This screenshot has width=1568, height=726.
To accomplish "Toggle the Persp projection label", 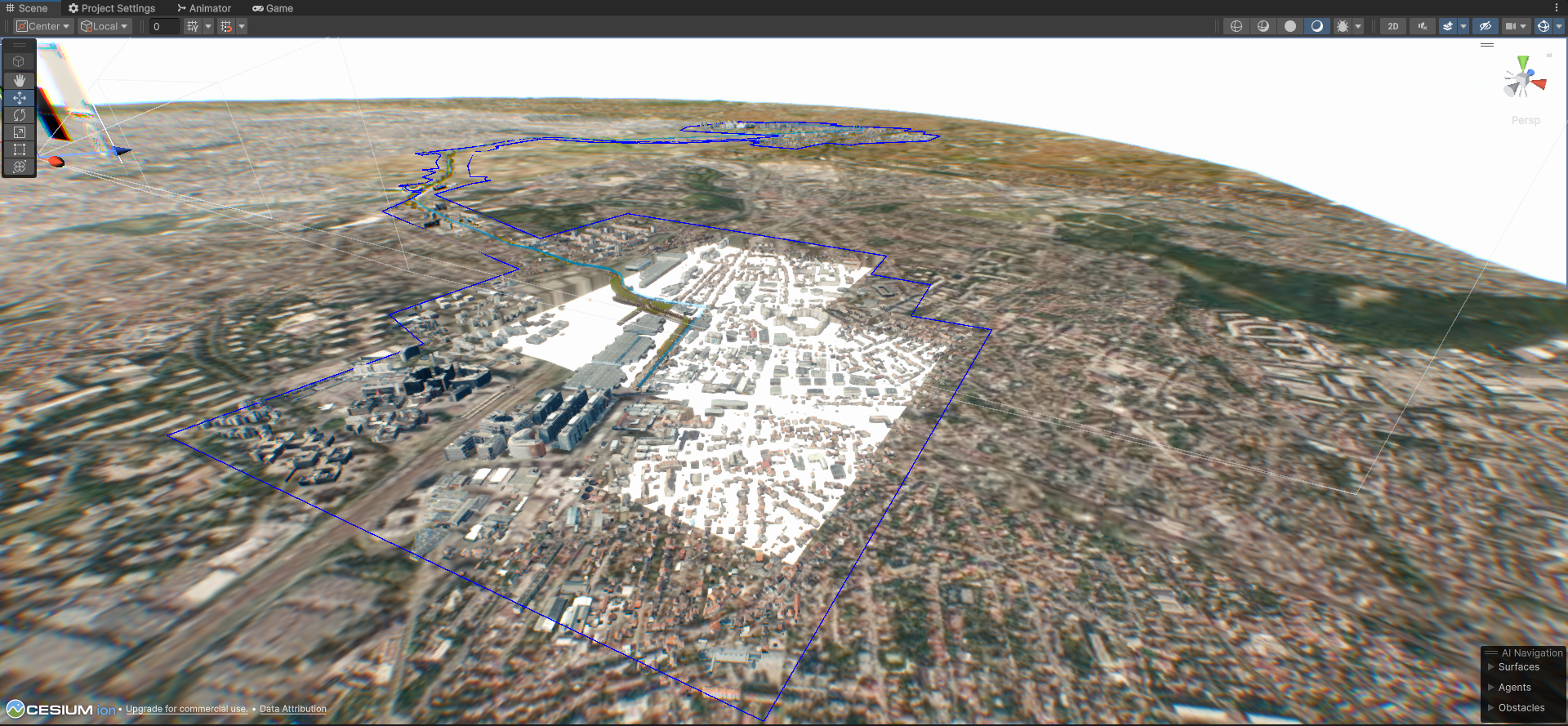I will pyautogui.click(x=1526, y=120).
